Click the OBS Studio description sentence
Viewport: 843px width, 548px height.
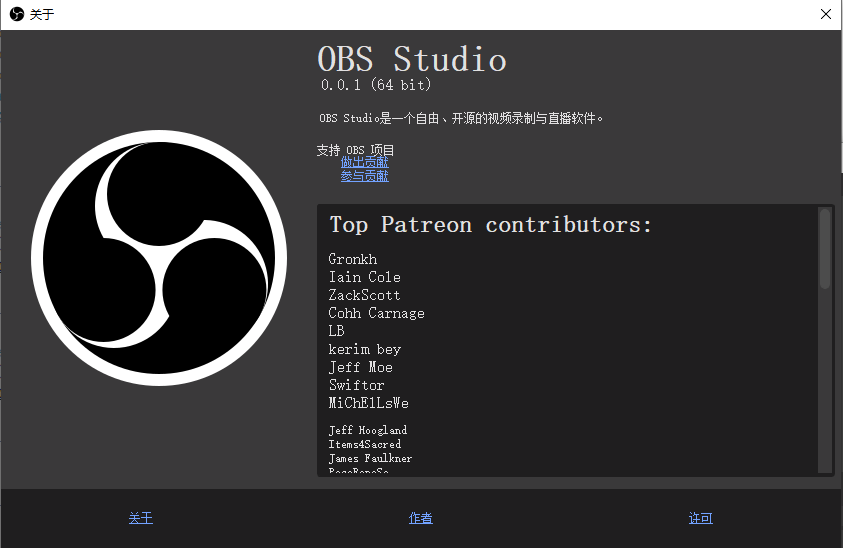(x=461, y=118)
